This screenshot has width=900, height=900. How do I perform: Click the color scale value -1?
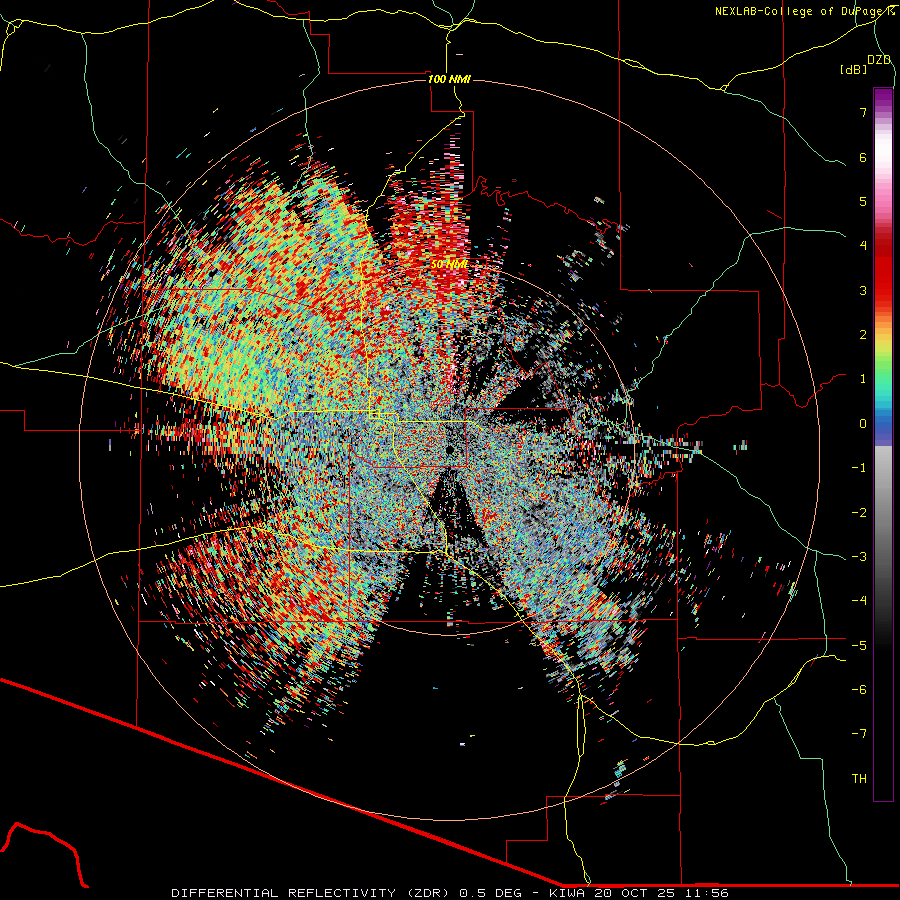click(859, 468)
